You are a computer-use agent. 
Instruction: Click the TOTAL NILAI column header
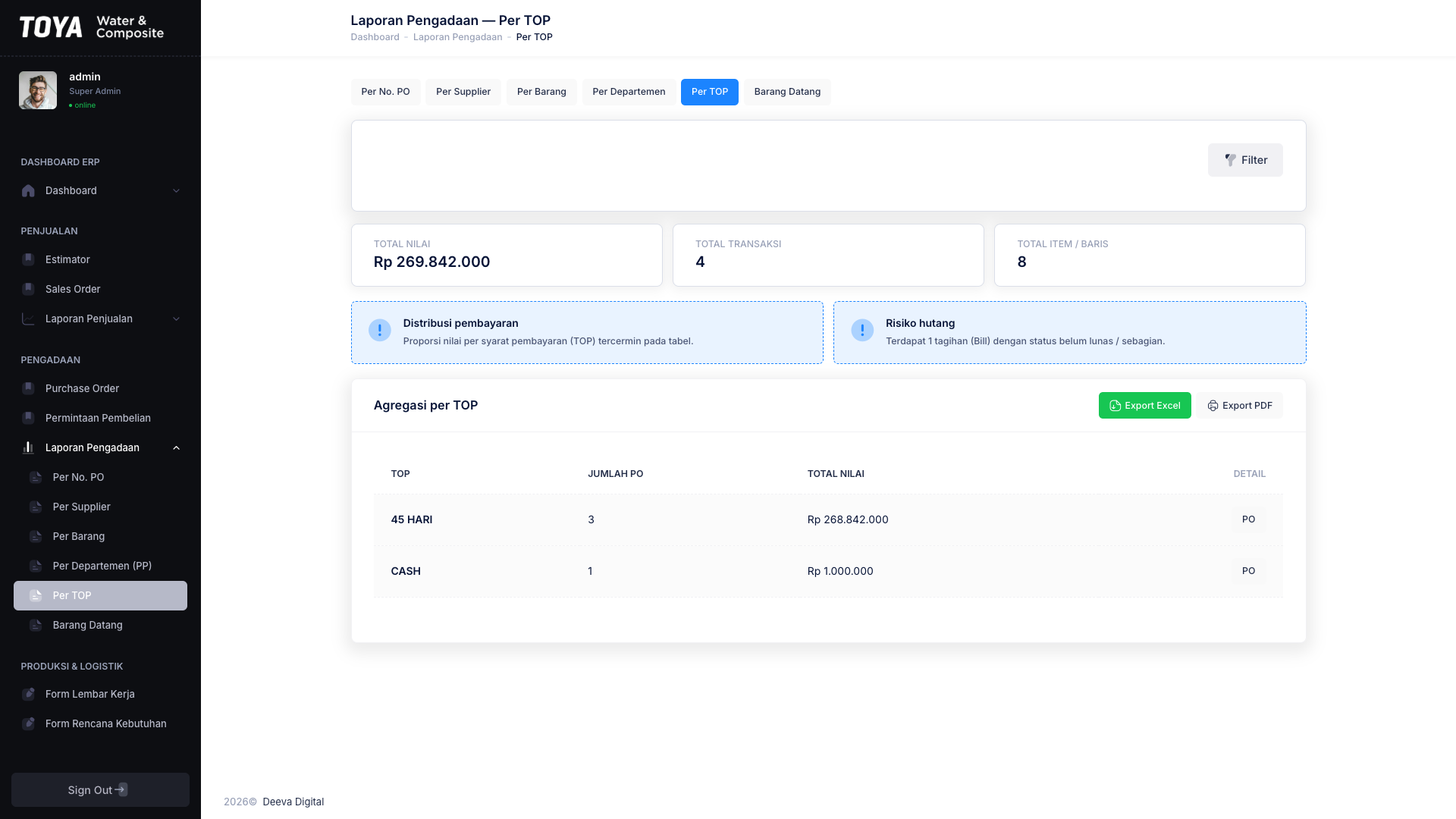pos(836,474)
